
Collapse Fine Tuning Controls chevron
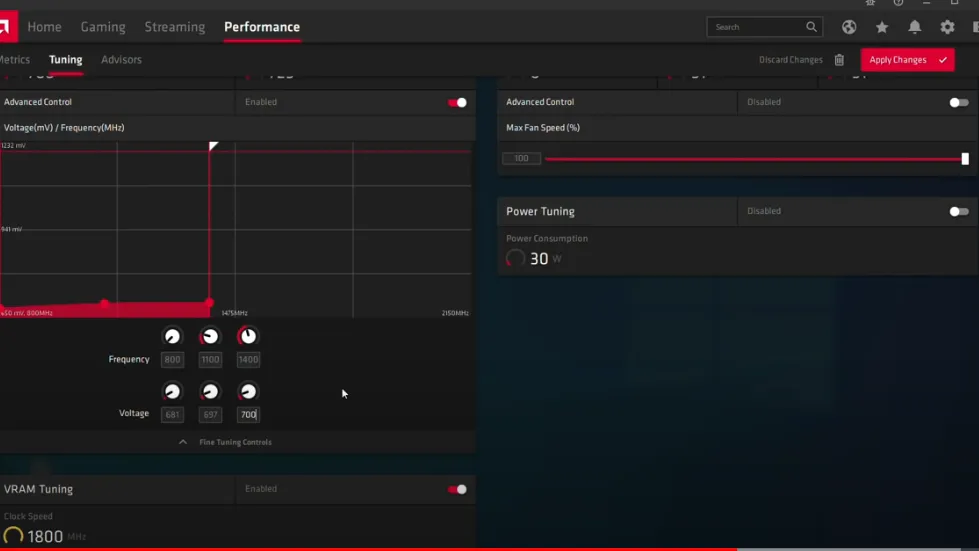point(183,442)
